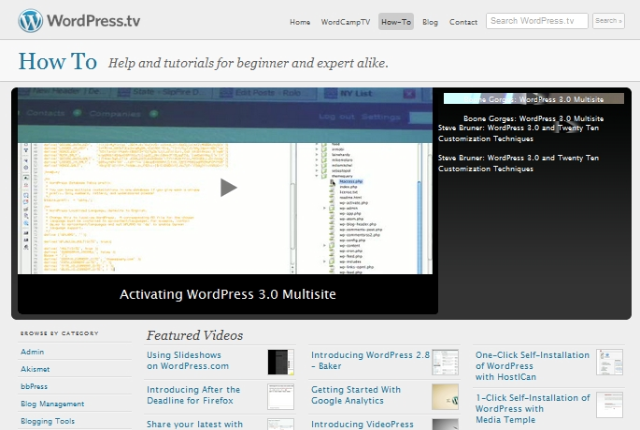Screen dimensions: 640x430
Task: Open Using Slideshows on WordPress.com video
Action: coord(188,361)
